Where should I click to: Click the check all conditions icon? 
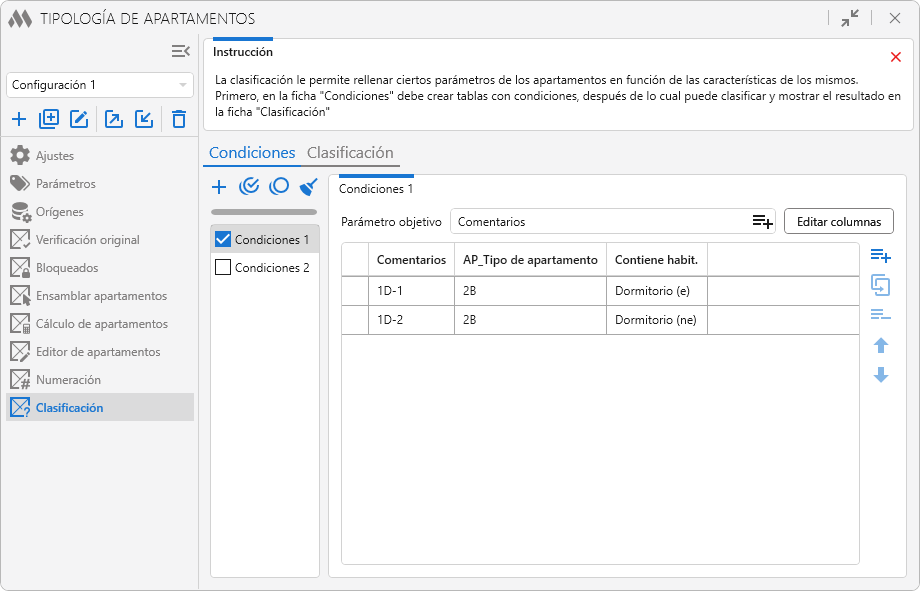point(250,186)
